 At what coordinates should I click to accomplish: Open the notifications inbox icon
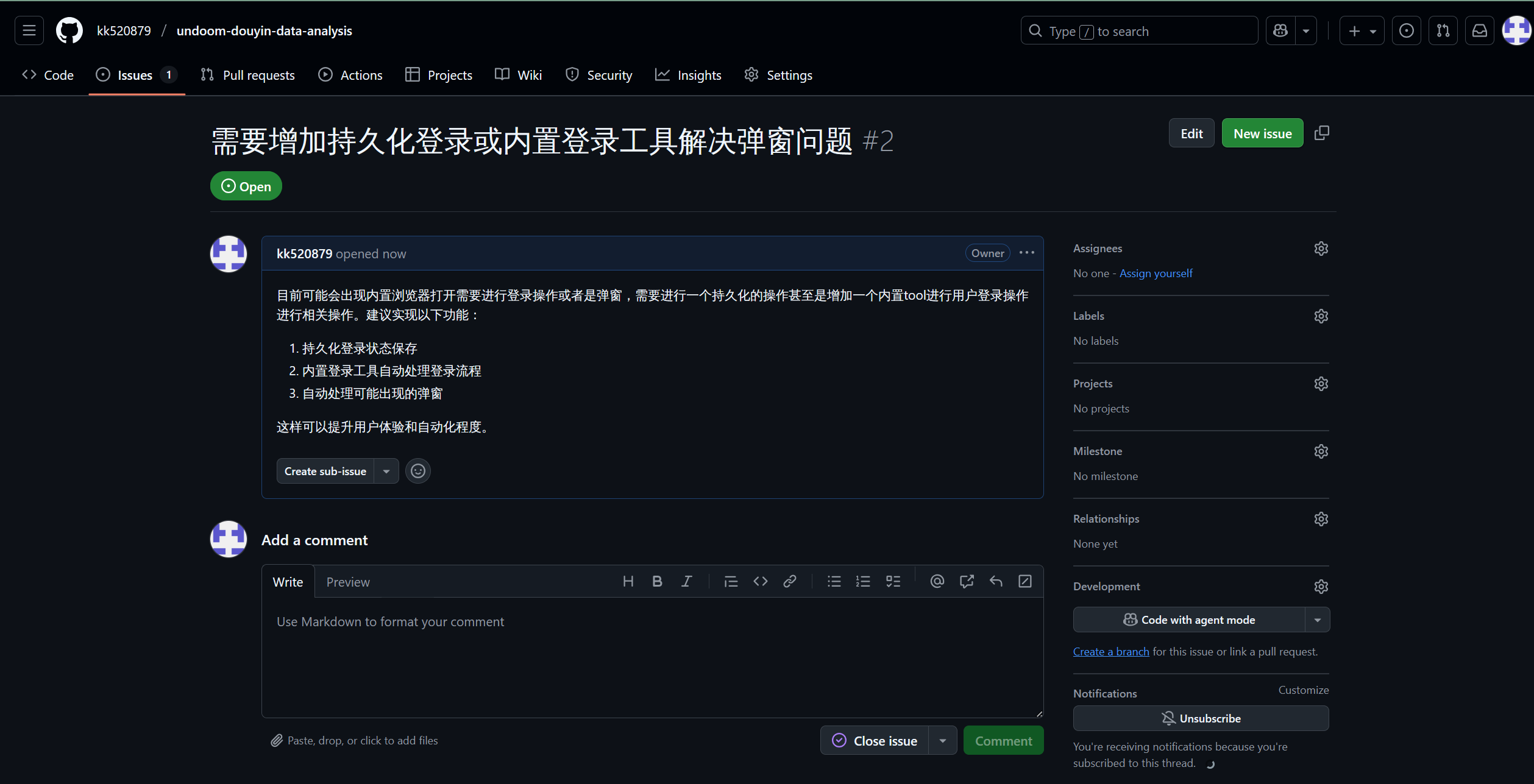(x=1479, y=31)
